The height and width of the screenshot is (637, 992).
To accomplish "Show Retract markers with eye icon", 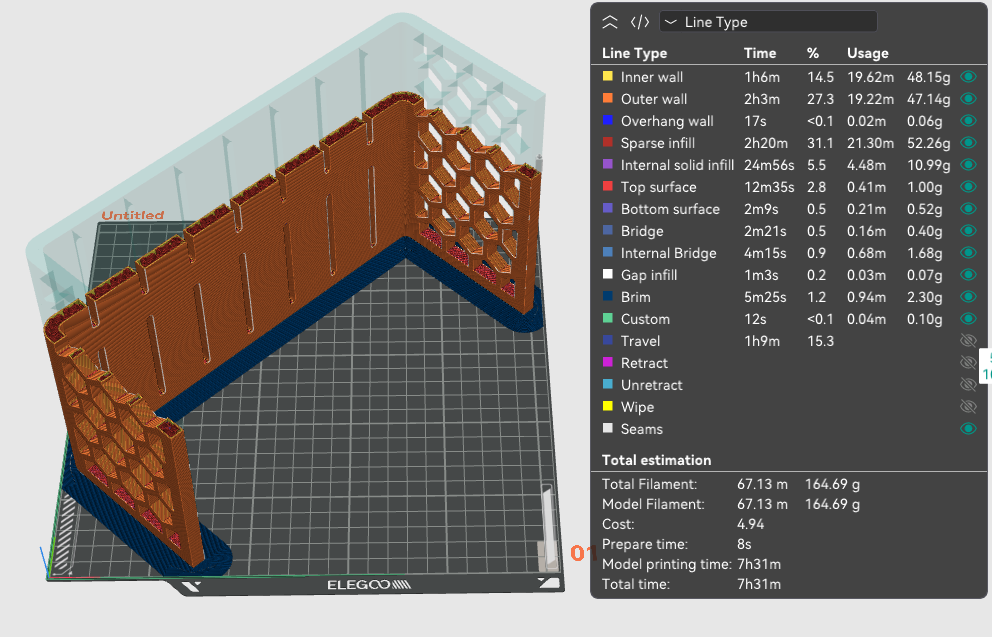I will pos(968,362).
